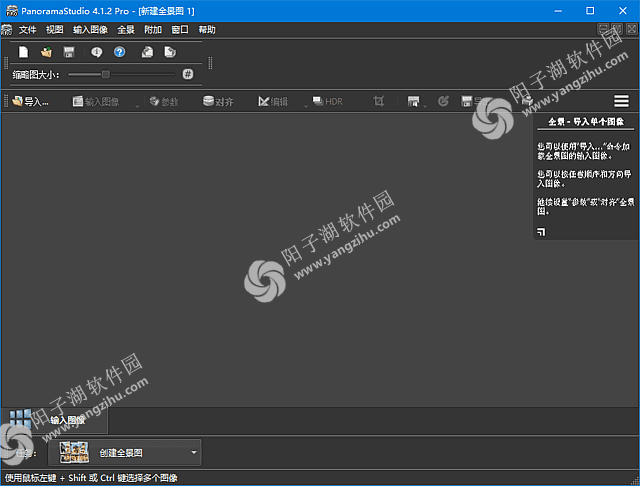Click the print icon in workflow toolbar

[527, 101]
